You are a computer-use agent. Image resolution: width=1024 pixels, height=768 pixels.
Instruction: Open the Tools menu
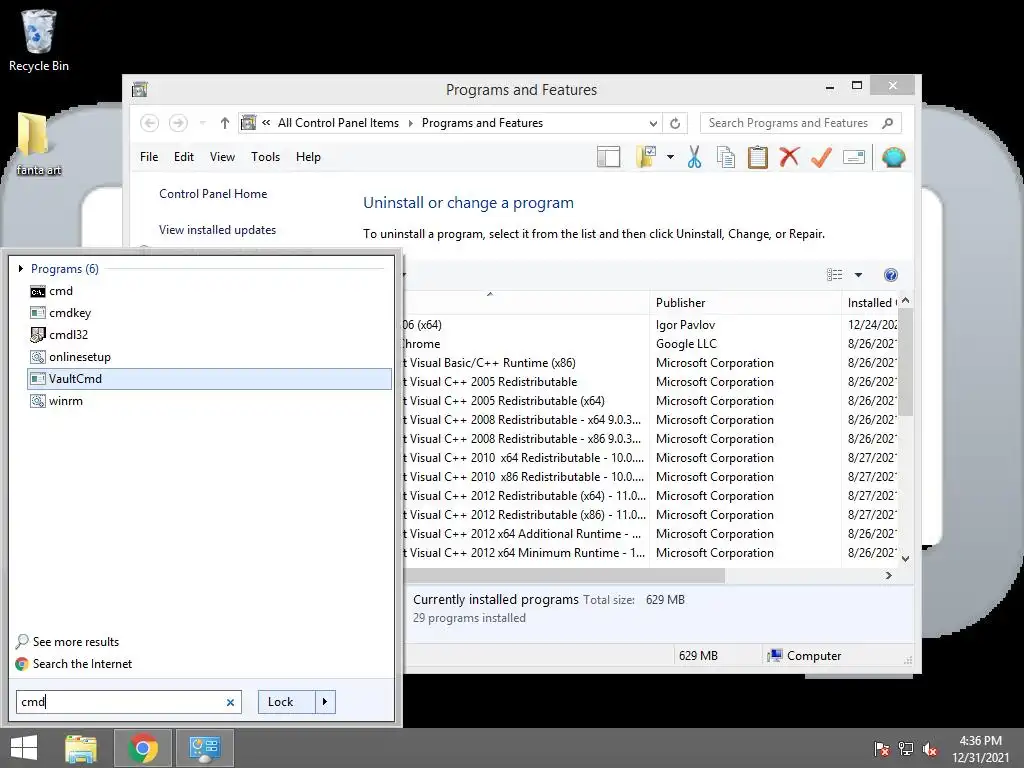[x=265, y=157]
